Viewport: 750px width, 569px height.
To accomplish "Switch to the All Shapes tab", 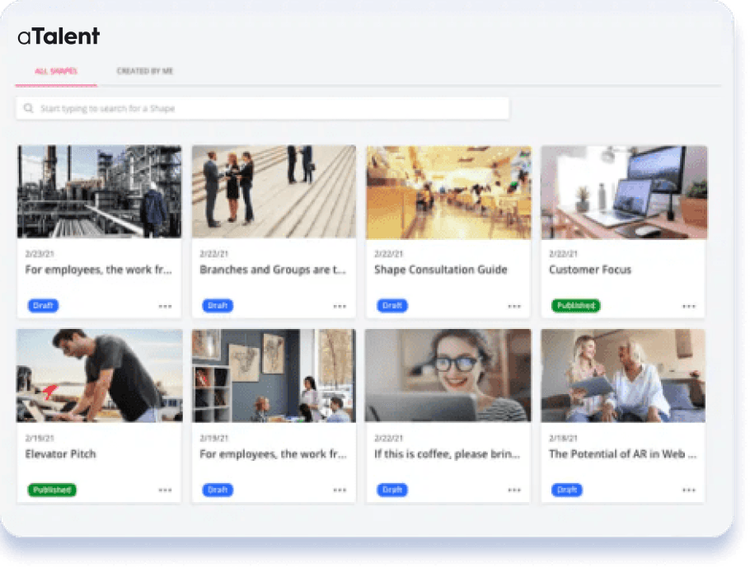I will click(56, 72).
